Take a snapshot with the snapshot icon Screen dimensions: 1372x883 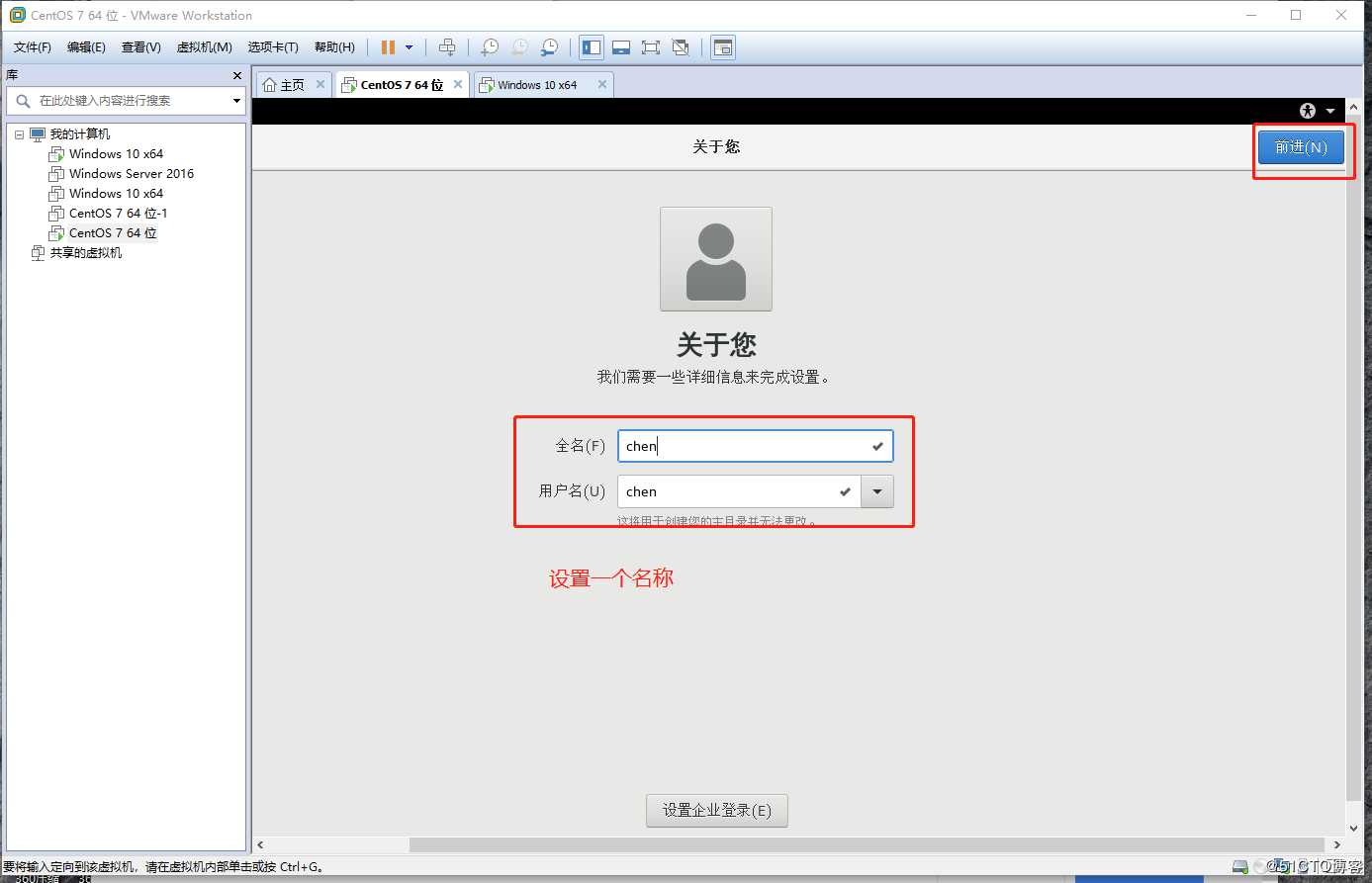point(490,47)
